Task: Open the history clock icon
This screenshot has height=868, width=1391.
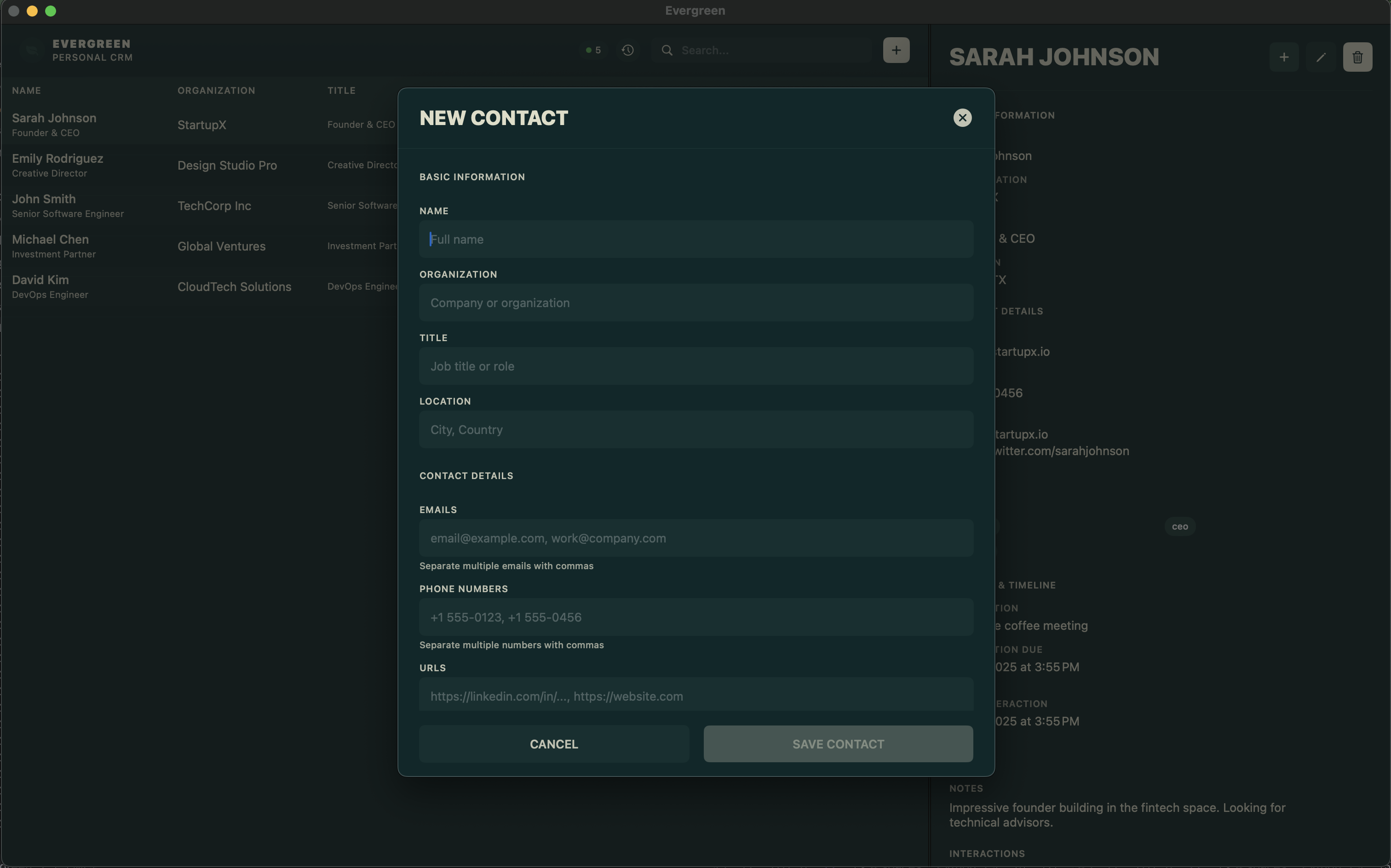Action: tap(627, 50)
